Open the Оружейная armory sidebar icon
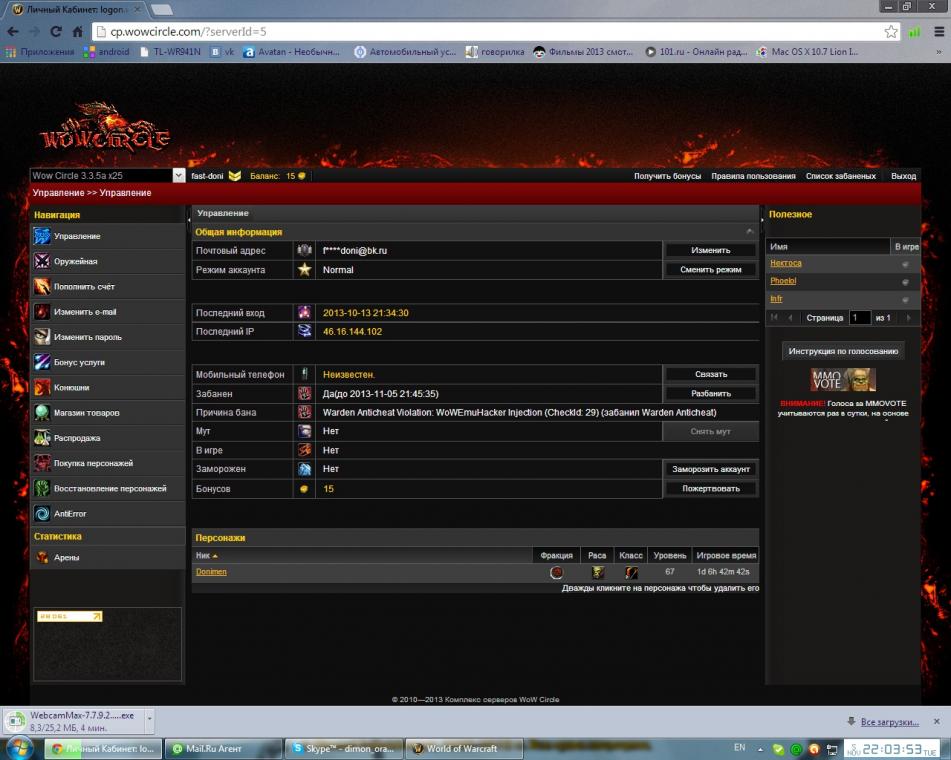The height and width of the screenshot is (760, 951). pyautogui.click(x=42, y=261)
